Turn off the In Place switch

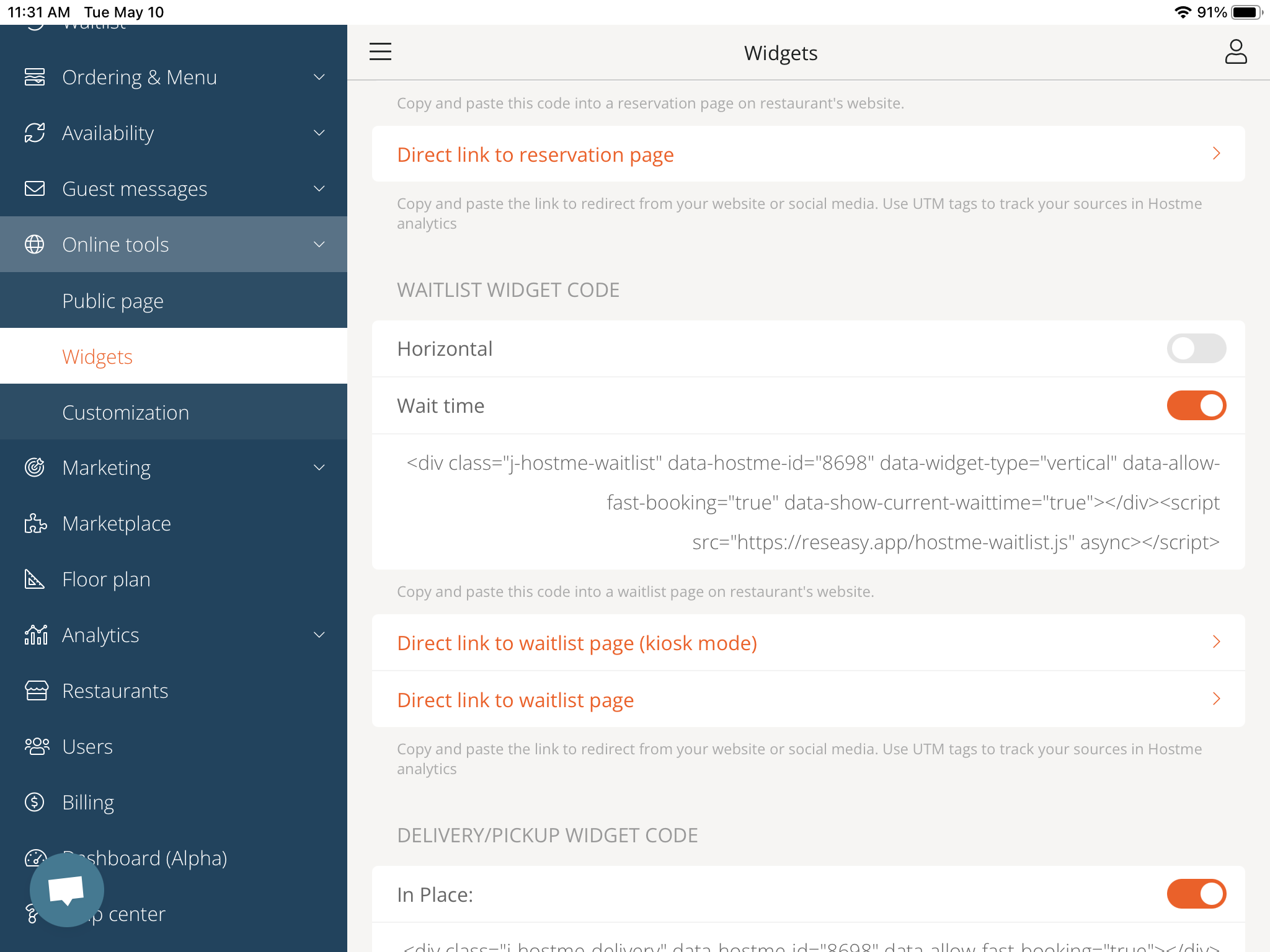click(1196, 894)
